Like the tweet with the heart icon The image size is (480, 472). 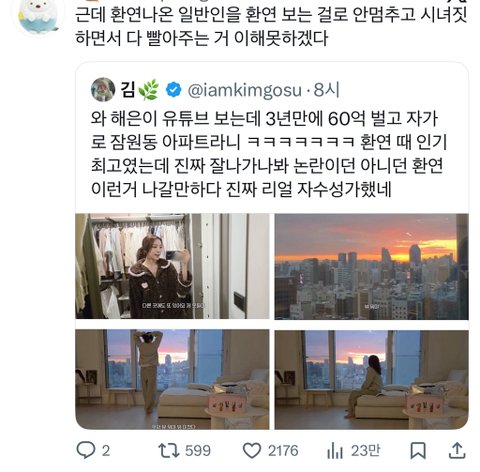tap(252, 451)
